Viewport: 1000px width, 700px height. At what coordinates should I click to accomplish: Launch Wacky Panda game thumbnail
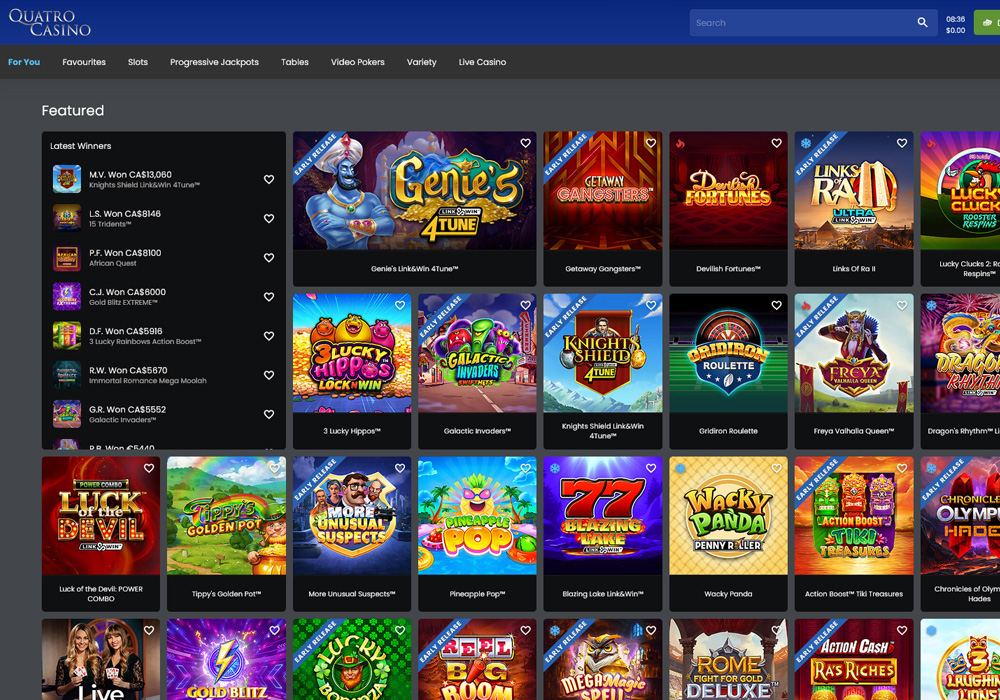728,516
